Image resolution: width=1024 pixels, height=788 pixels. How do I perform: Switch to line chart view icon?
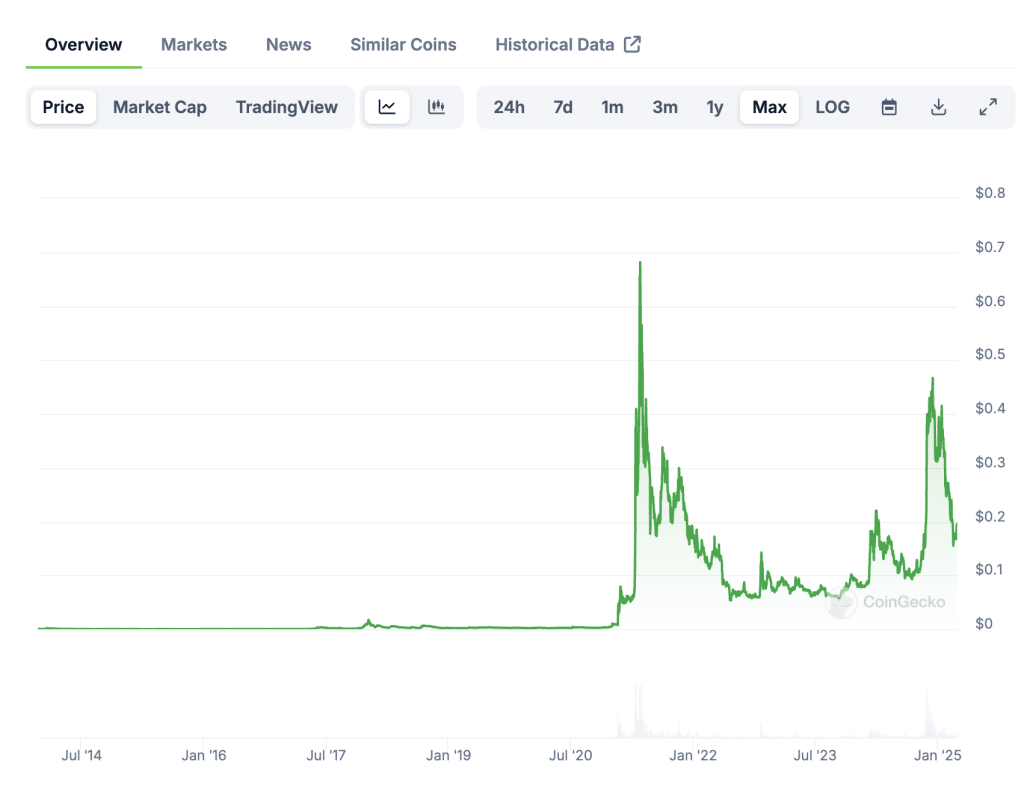tap(387, 107)
